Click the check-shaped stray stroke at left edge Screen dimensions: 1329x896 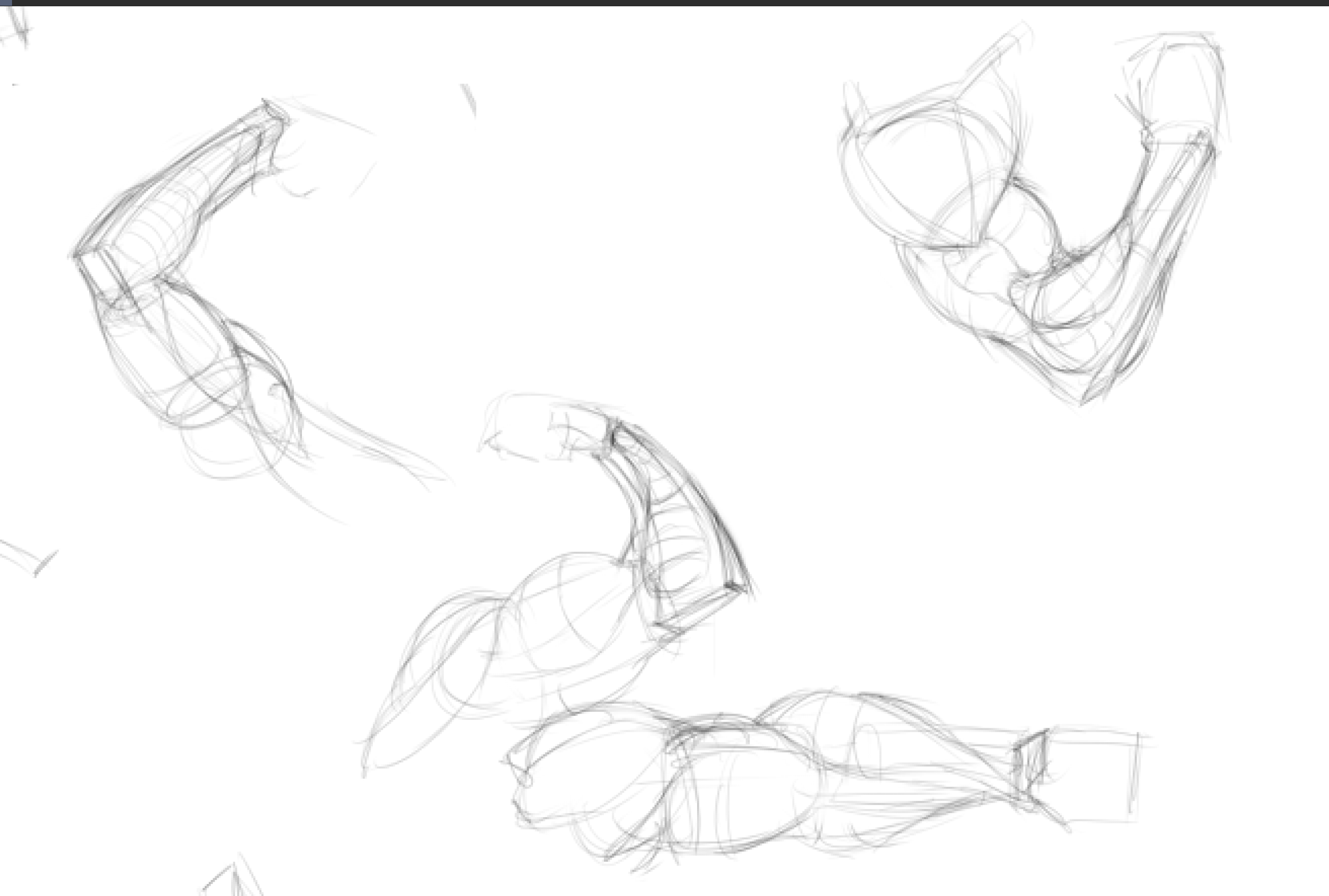click(x=29, y=558)
